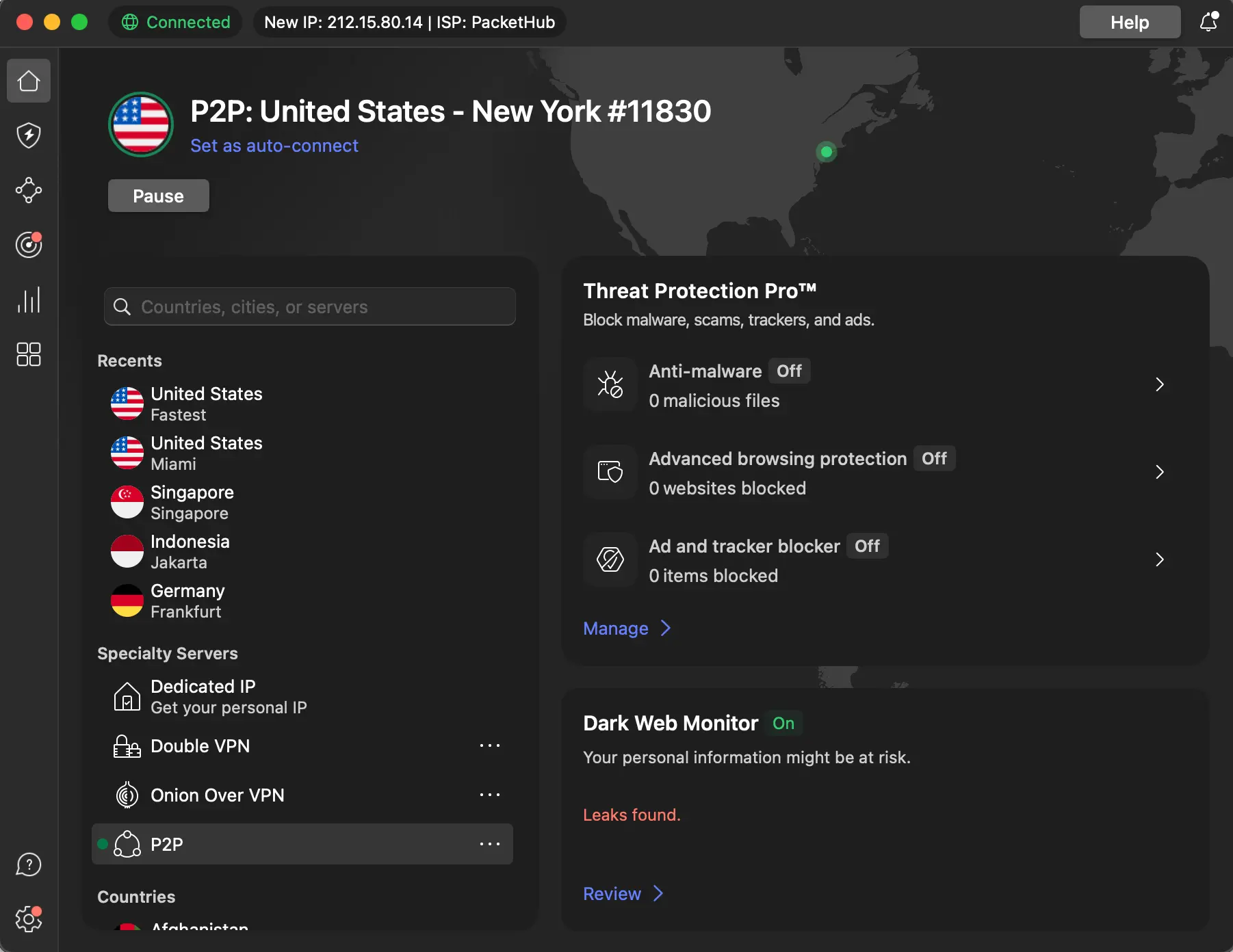Open the Extras grid icon in sidebar

28,354
